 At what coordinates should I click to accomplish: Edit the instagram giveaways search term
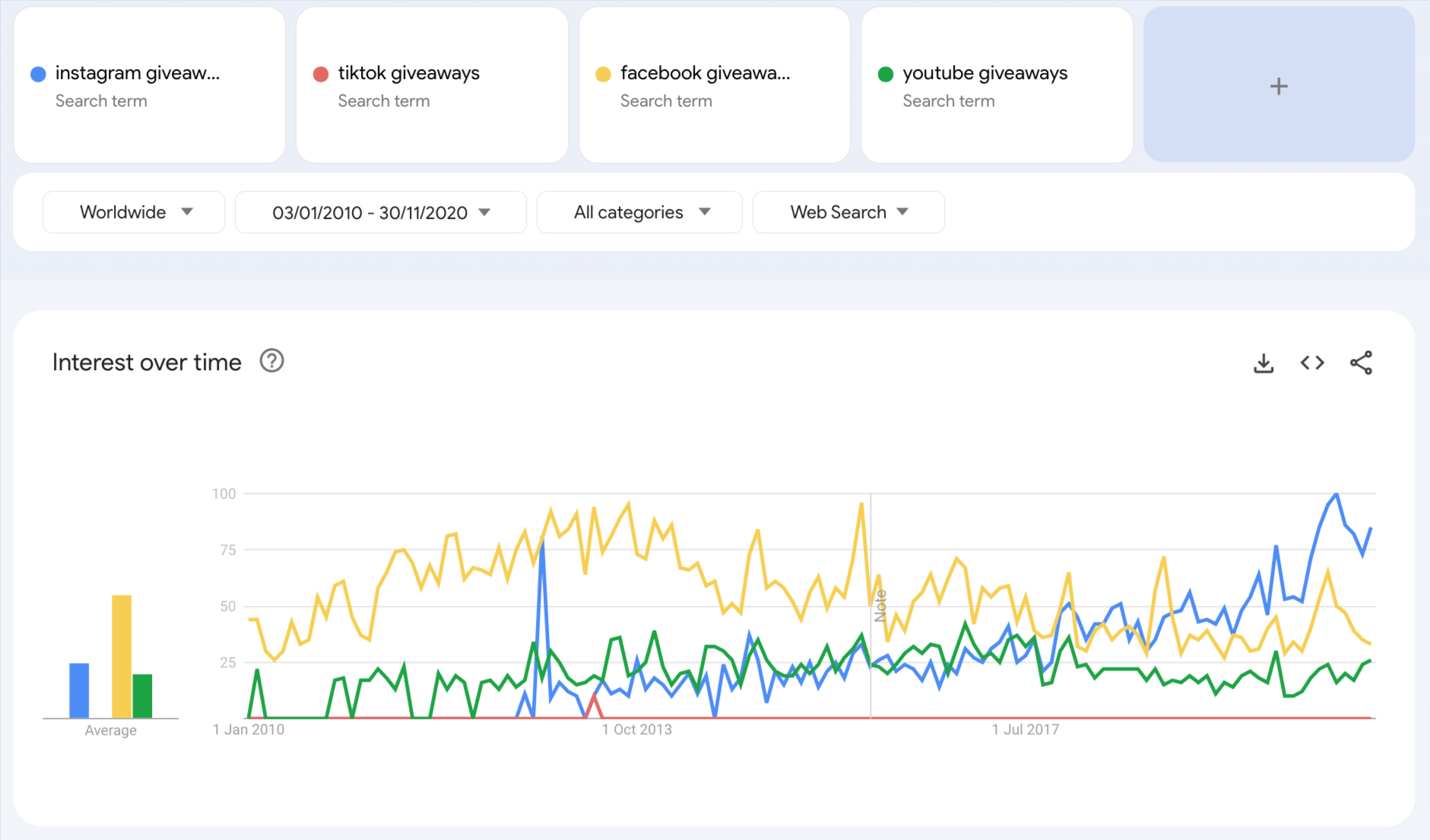(x=138, y=74)
